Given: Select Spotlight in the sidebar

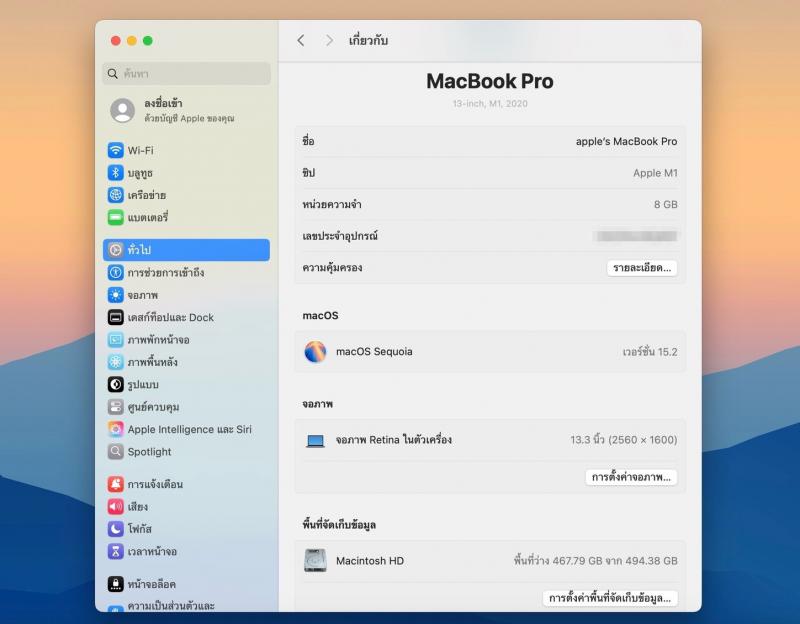Looking at the screenshot, I should click(186, 452).
